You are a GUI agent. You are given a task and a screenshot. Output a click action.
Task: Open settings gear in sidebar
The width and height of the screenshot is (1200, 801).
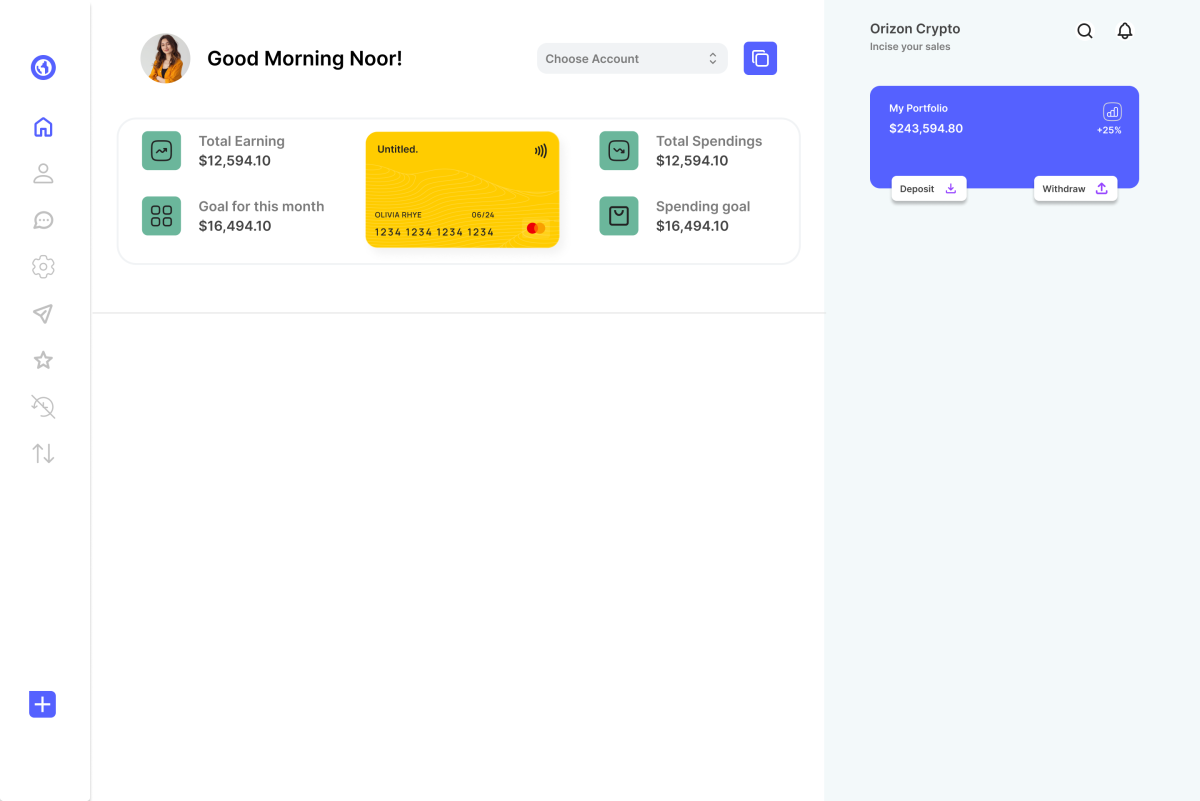(x=43, y=267)
